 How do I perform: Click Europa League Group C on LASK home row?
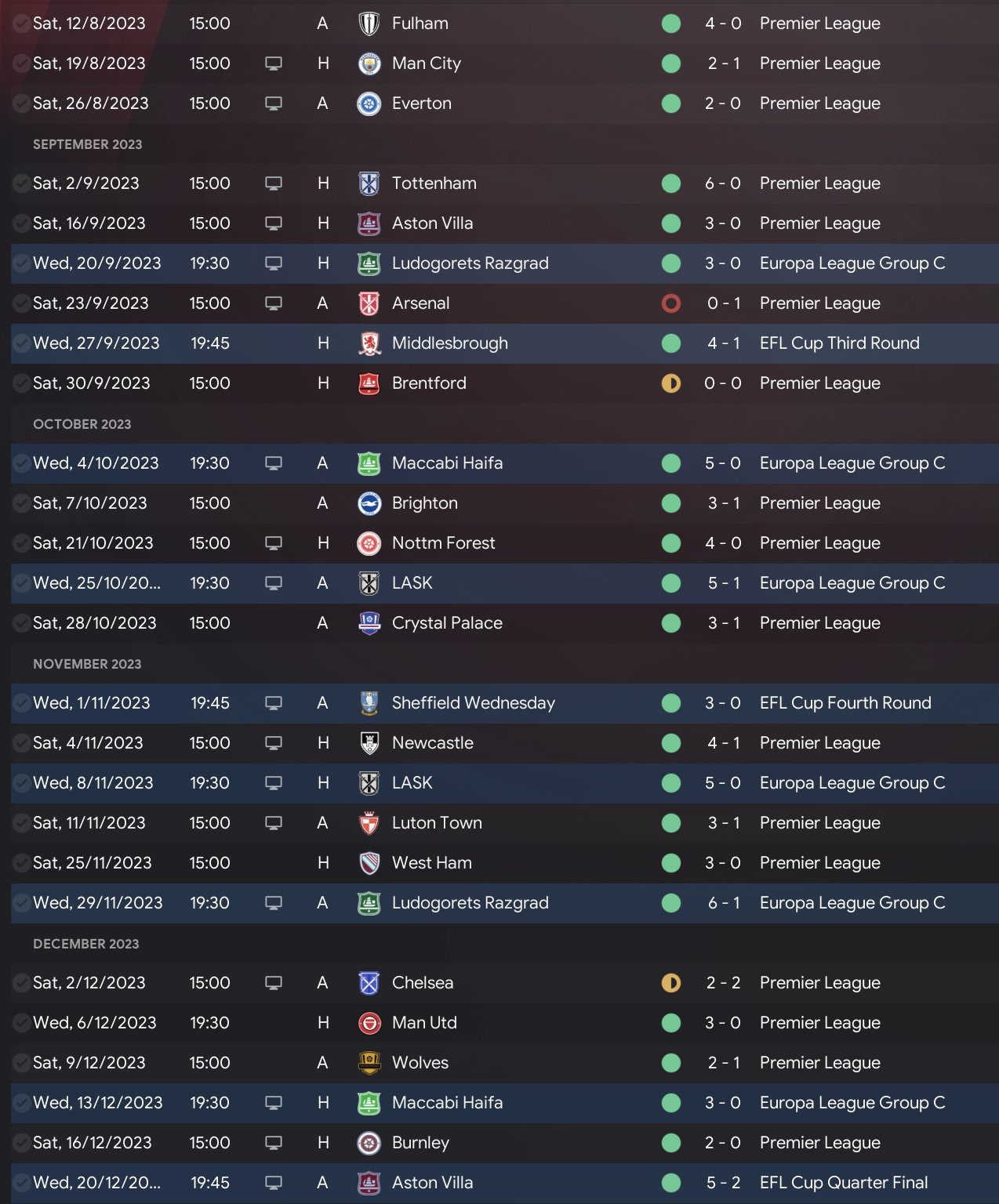(852, 783)
